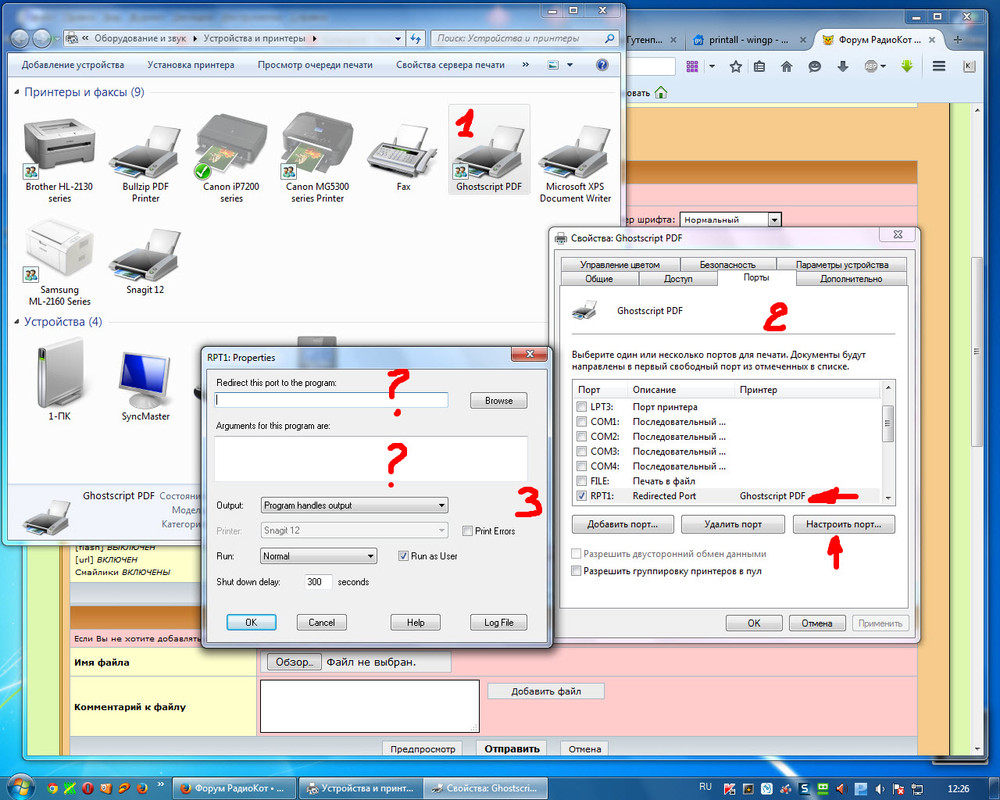The height and width of the screenshot is (800, 1000).
Task: Open the address bar history dropdown
Action: (x=398, y=39)
